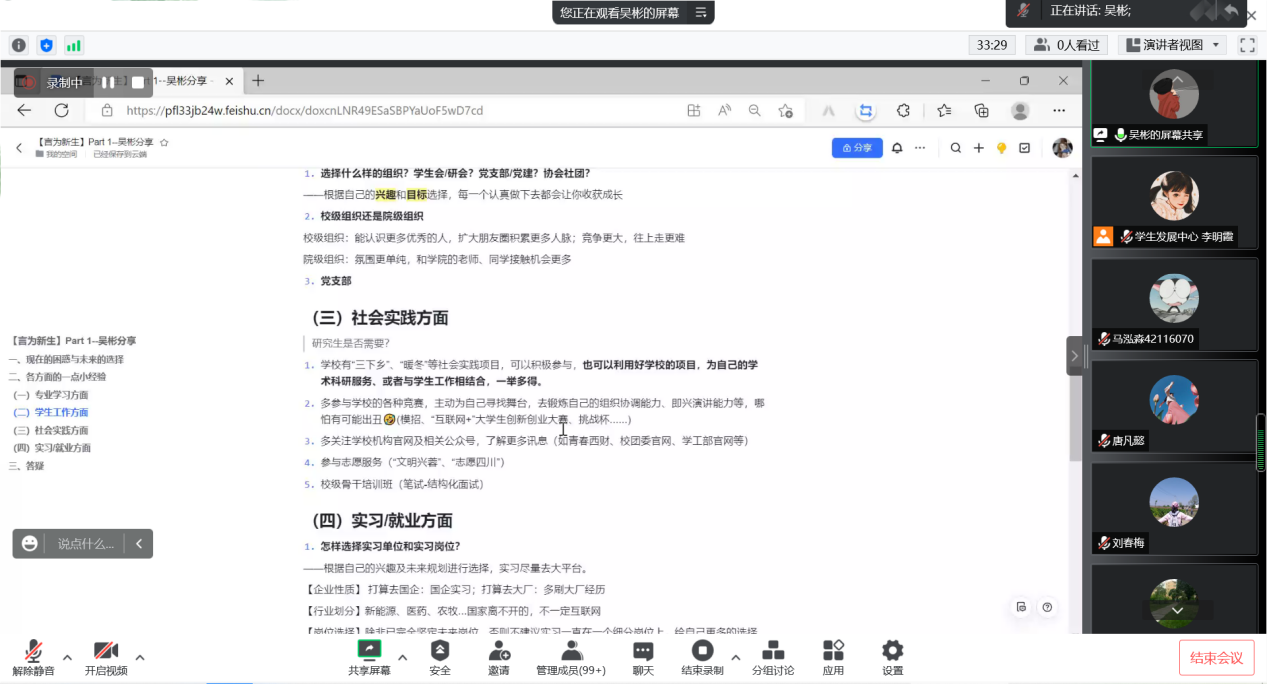Image resolution: width=1267 pixels, height=684 pixels.
Task: Click the 说点什么 chat input field
Action: pyautogui.click(x=86, y=543)
